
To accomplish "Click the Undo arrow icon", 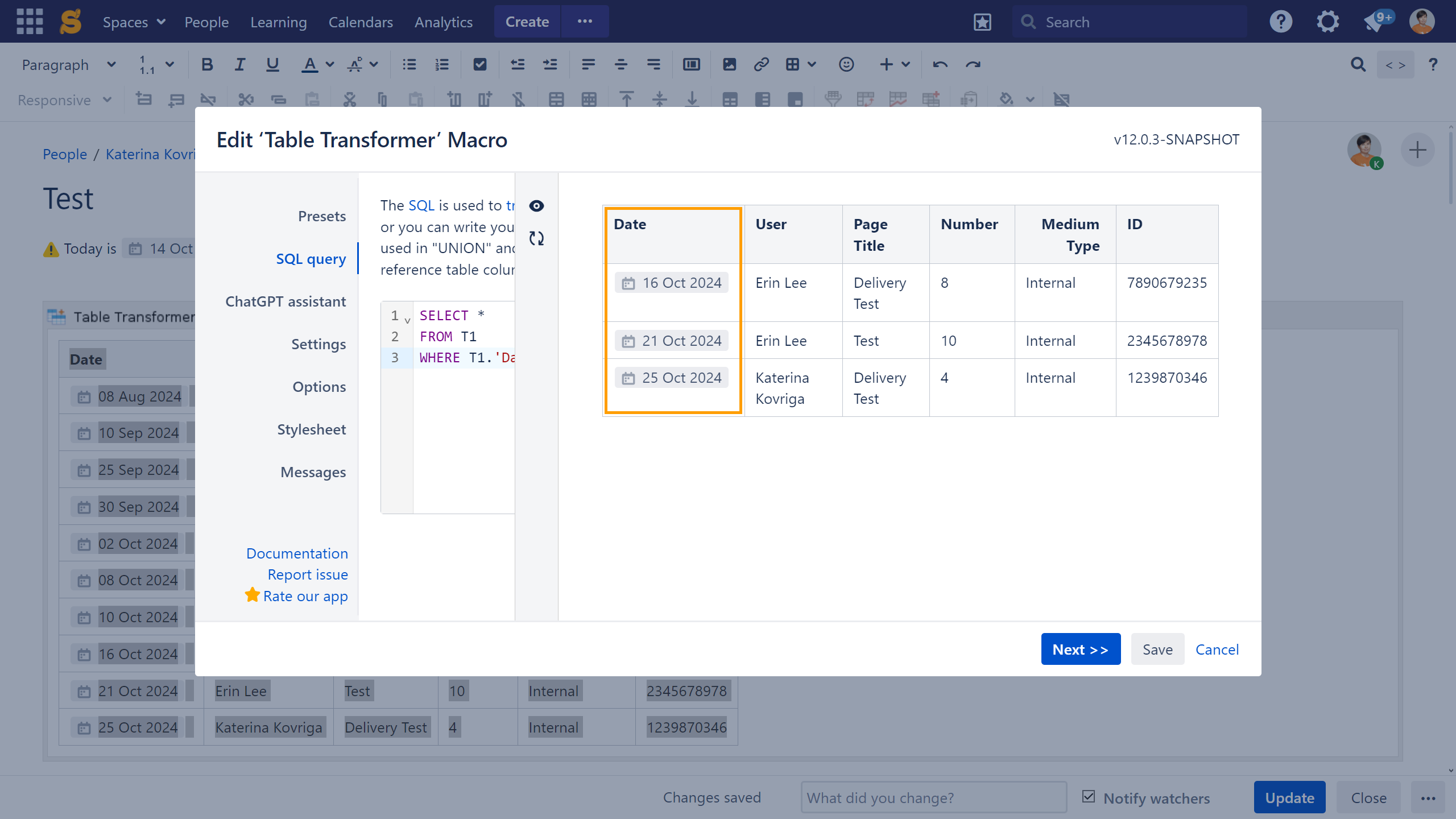I will coord(940,65).
